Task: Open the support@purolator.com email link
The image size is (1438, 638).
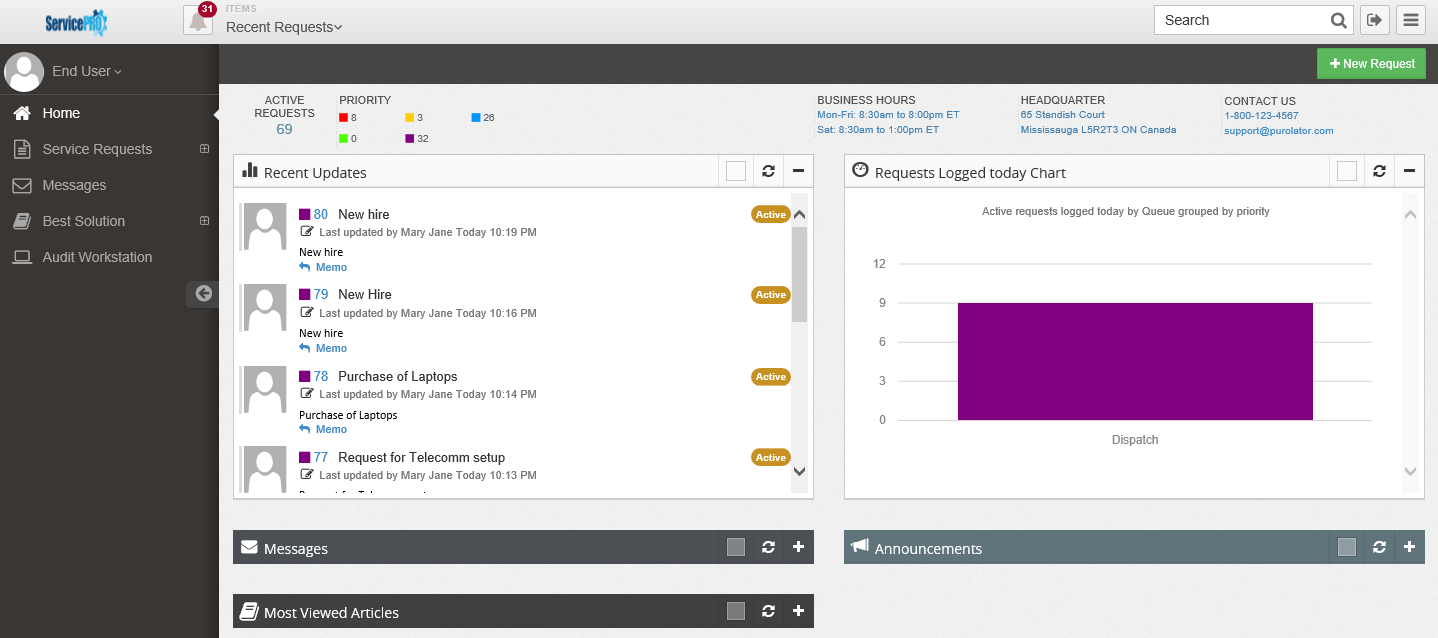Action: [x=1278, y=130]
